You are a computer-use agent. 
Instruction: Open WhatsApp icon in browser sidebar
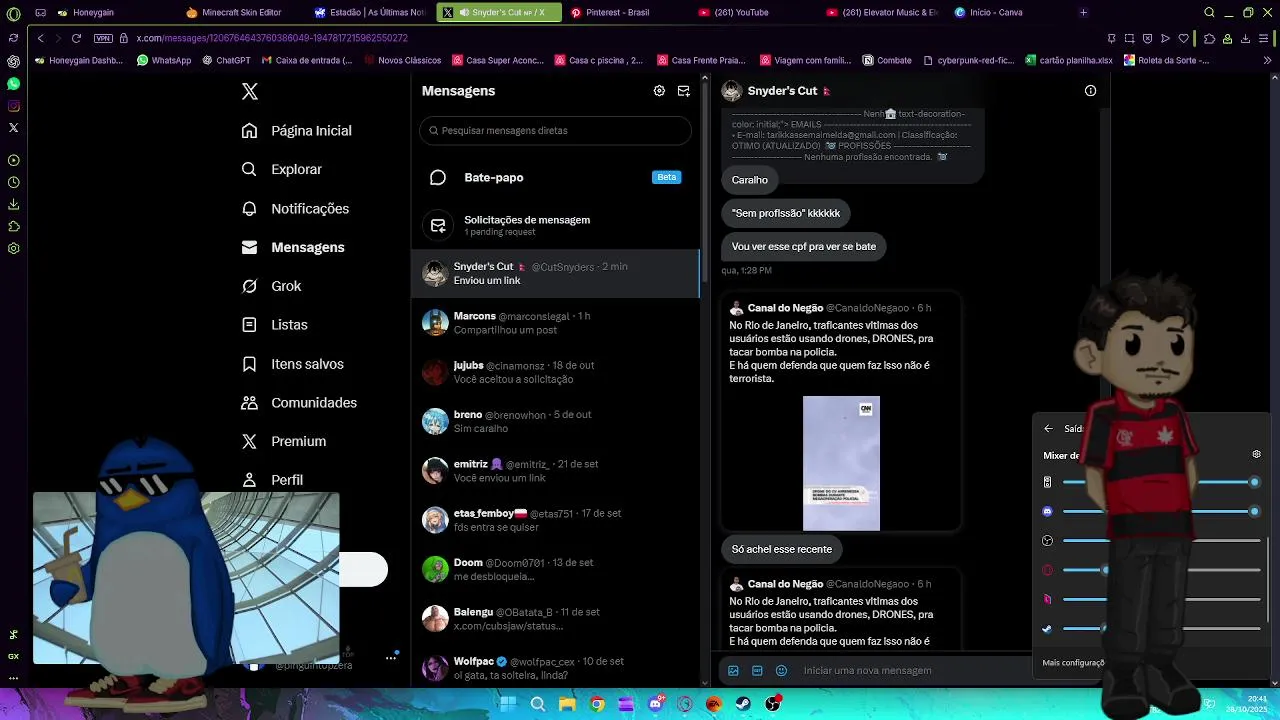(x=13, y=84)
